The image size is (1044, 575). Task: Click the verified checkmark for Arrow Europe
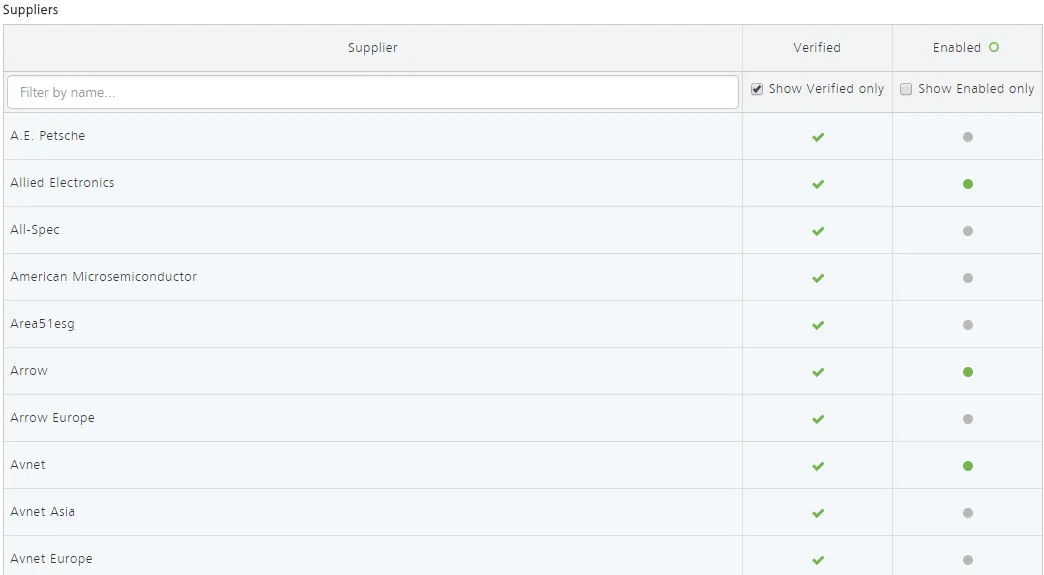(818, 419)
